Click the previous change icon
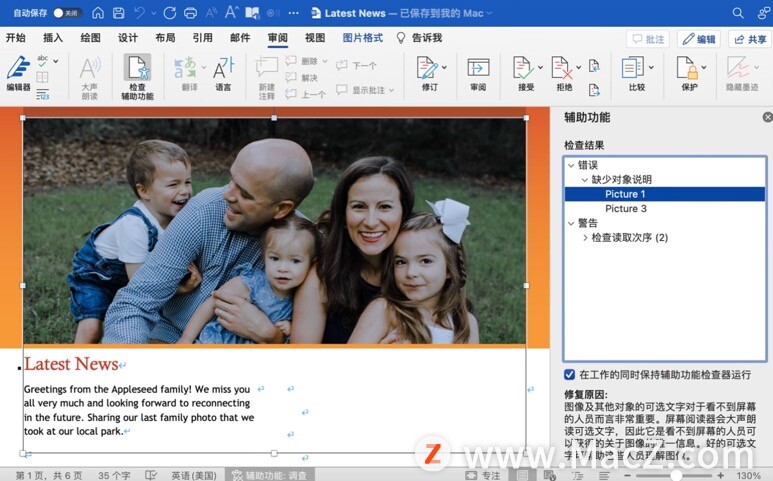This screenshot has height=481, width=773. pyautogui.click(x=594, y=65)
